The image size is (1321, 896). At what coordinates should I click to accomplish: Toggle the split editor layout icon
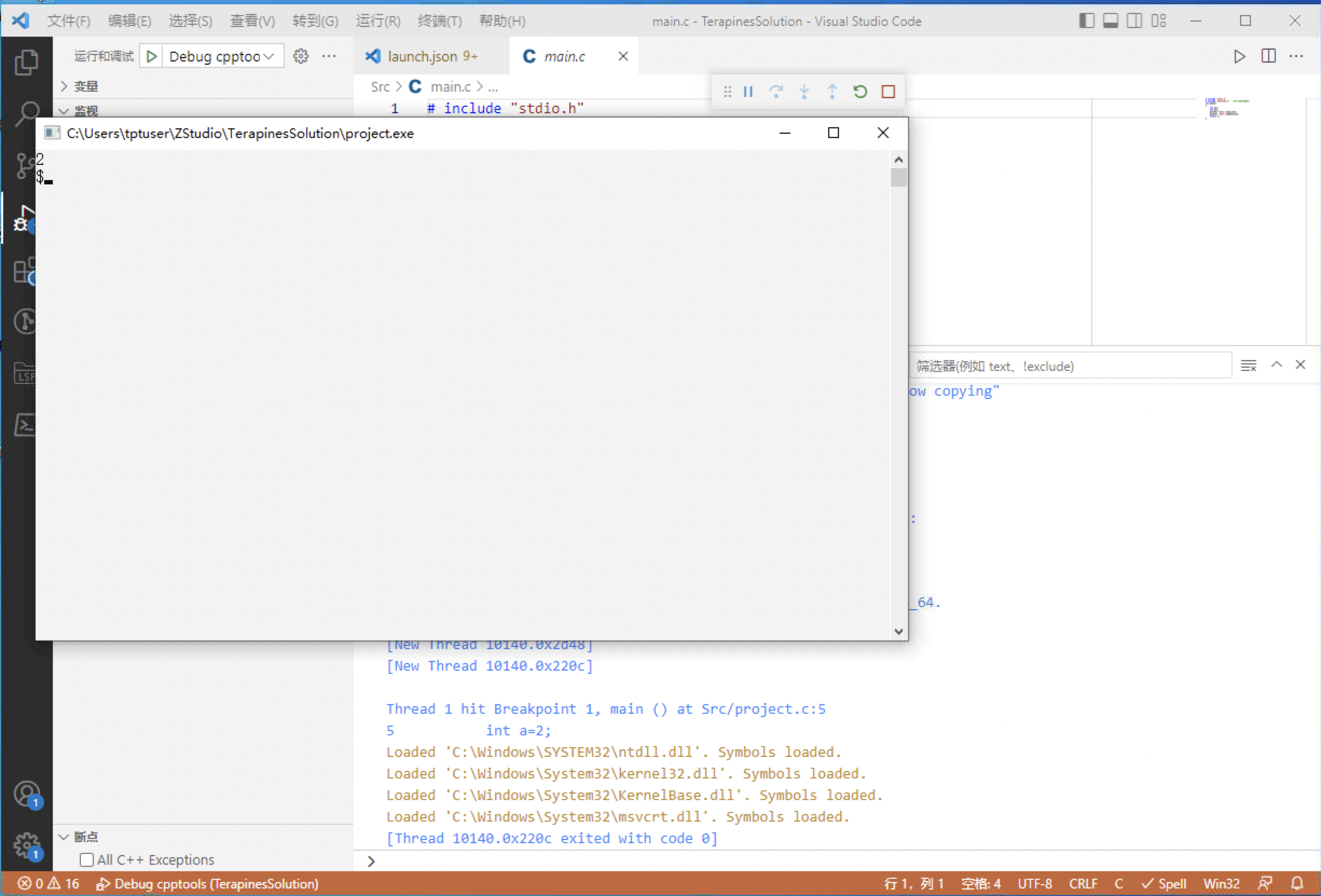pos(1269,56)
